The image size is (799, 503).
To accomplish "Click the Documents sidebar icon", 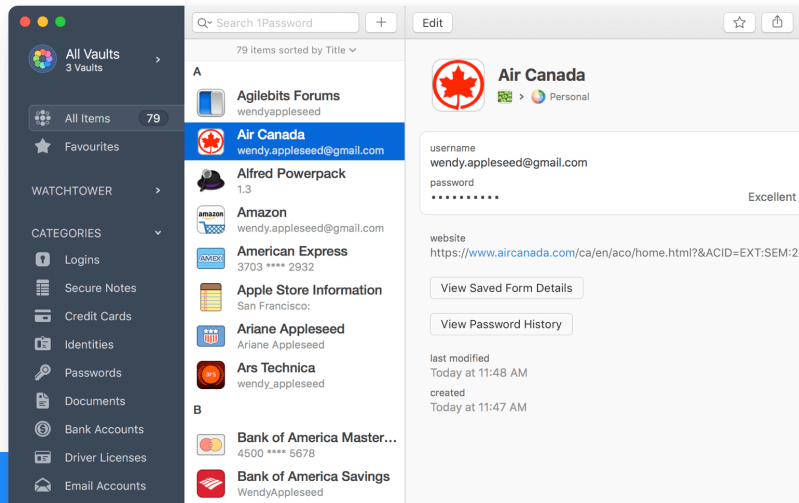I will point(43,401).
